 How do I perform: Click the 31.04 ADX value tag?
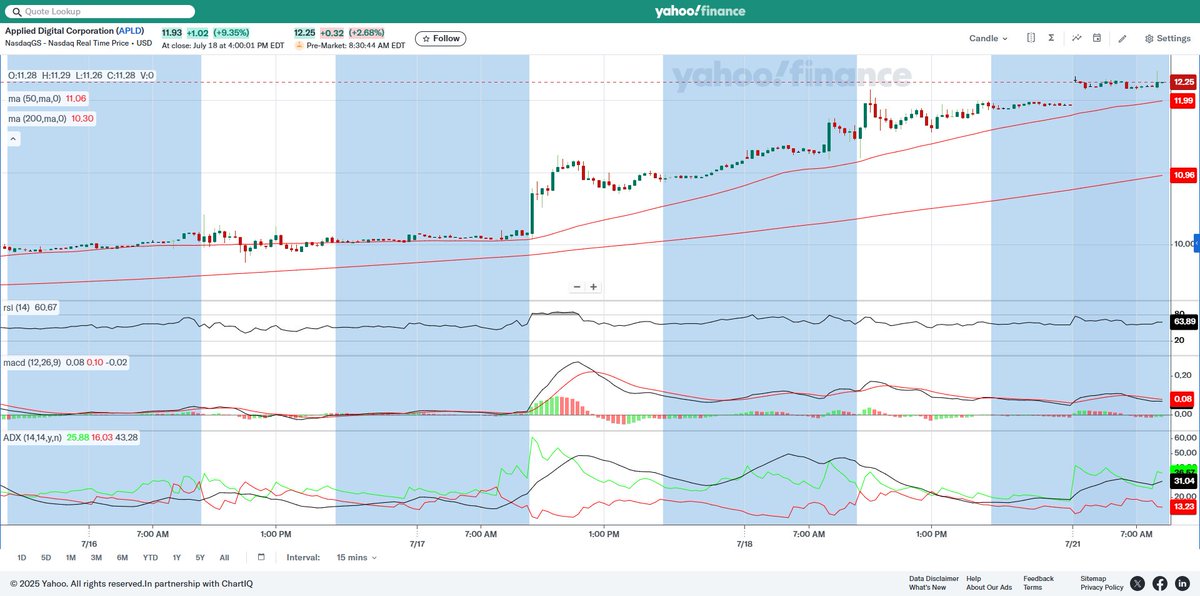tap(1183, 481)
